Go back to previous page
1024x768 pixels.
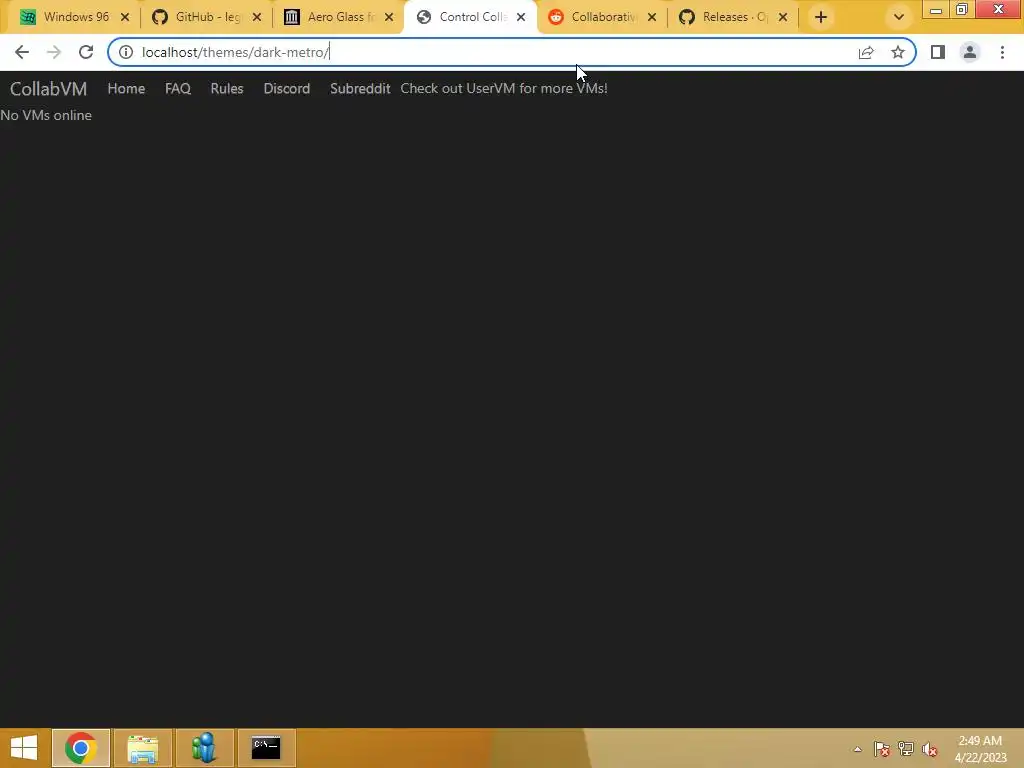click(22, 52)
